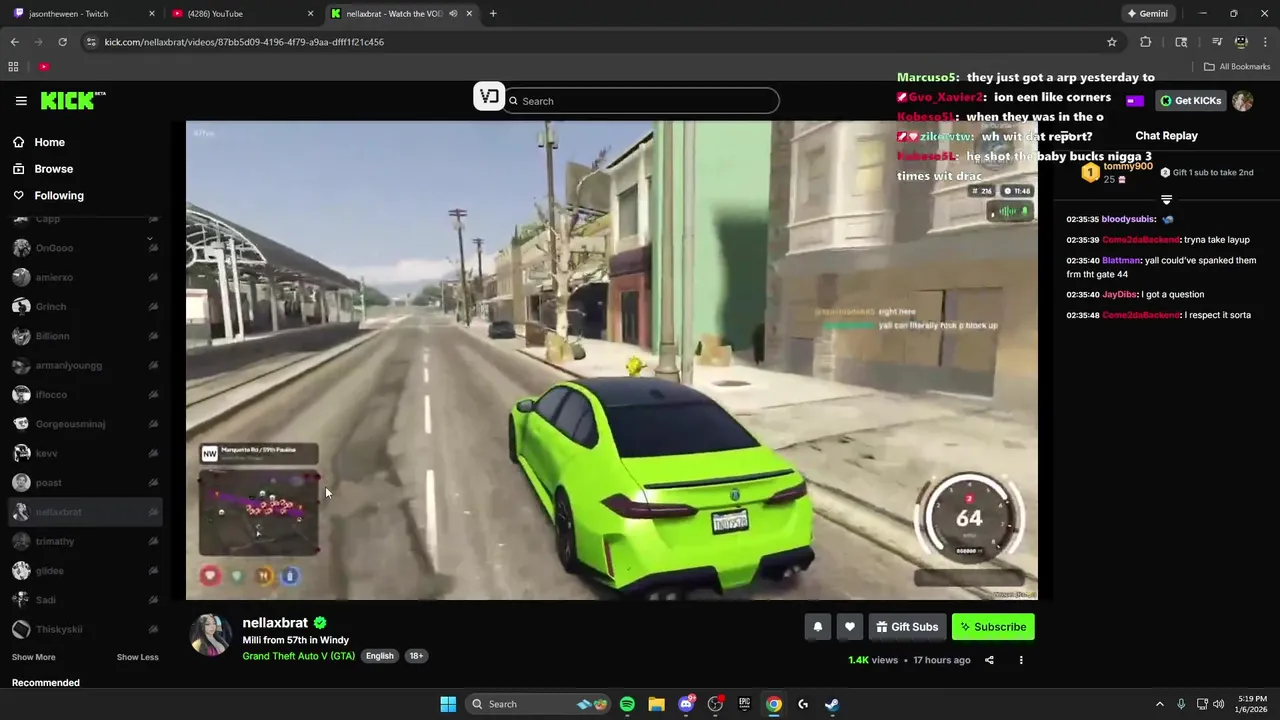The height and width of the screenshot is (720, 1280).
Task: Mute the Kick tab audio icon
Action: (x=453, y=14)
